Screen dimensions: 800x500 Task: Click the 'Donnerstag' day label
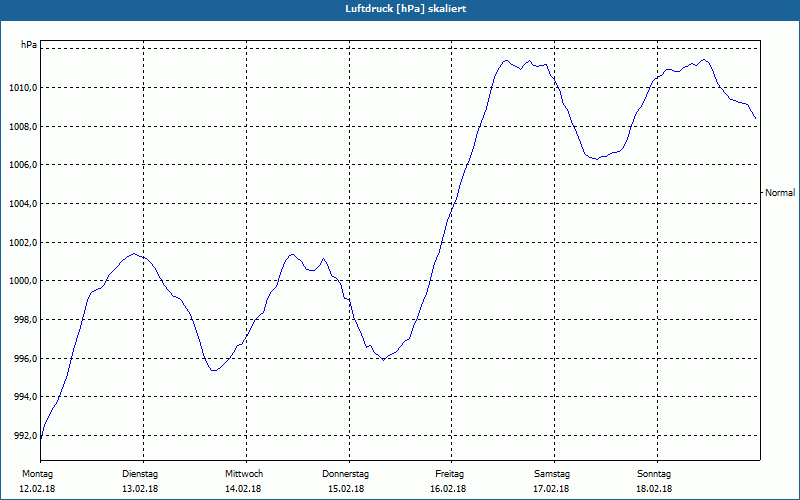[345, 474]
